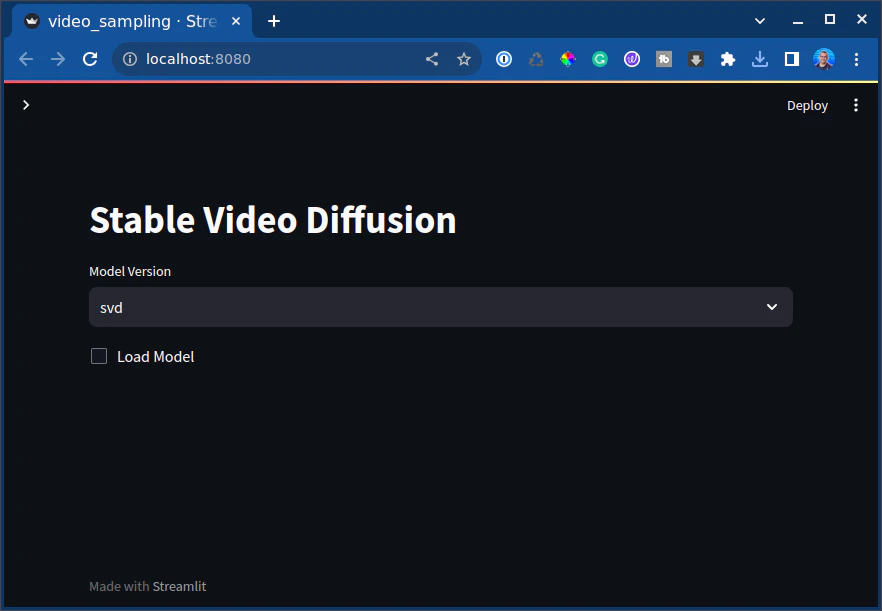This screenshot has width=882, height=611.
Task: Open the Grammarly extension
Action: 600,59
